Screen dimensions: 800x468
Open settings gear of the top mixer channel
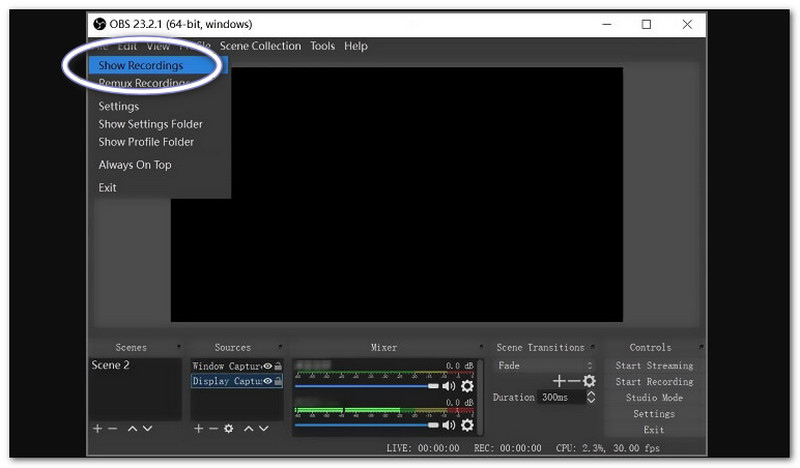tap(467, 386)
